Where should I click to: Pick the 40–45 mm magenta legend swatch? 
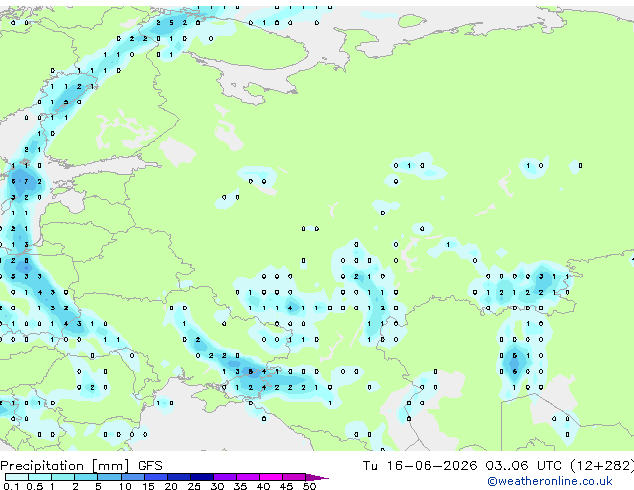tap(271, 477)
